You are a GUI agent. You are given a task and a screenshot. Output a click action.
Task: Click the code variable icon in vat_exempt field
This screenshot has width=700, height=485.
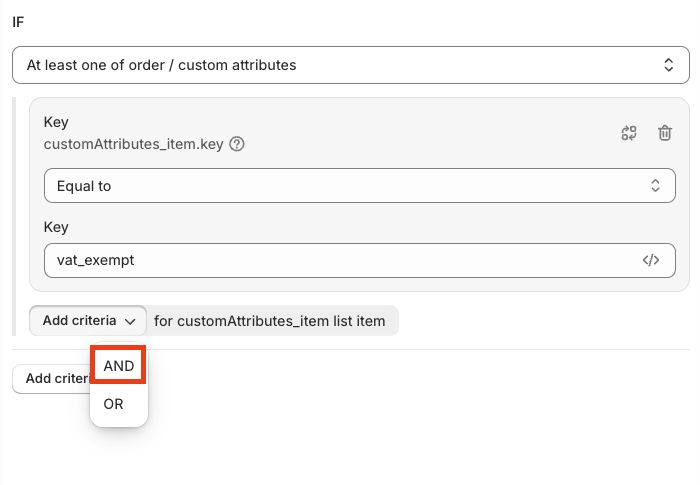[x=651, y=260]
